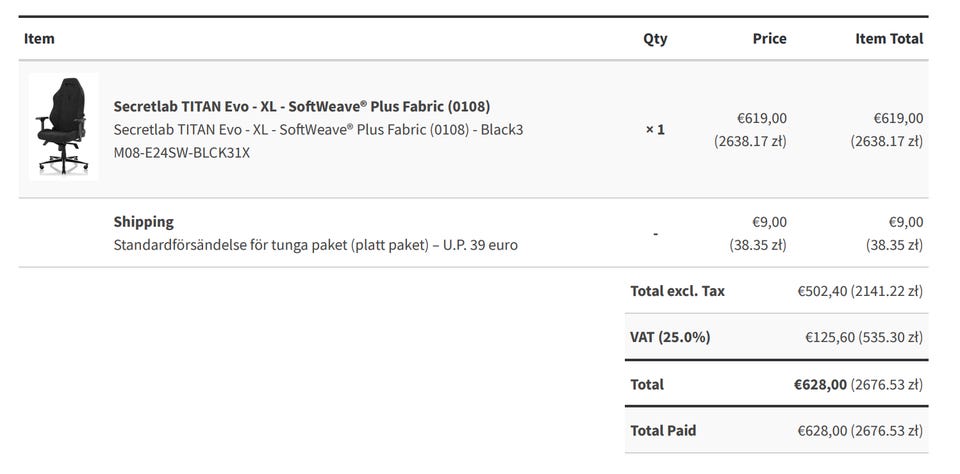This screenshot has width=960, height=474.
Task: Click the Total Paid label
Action: click(663, 430)
